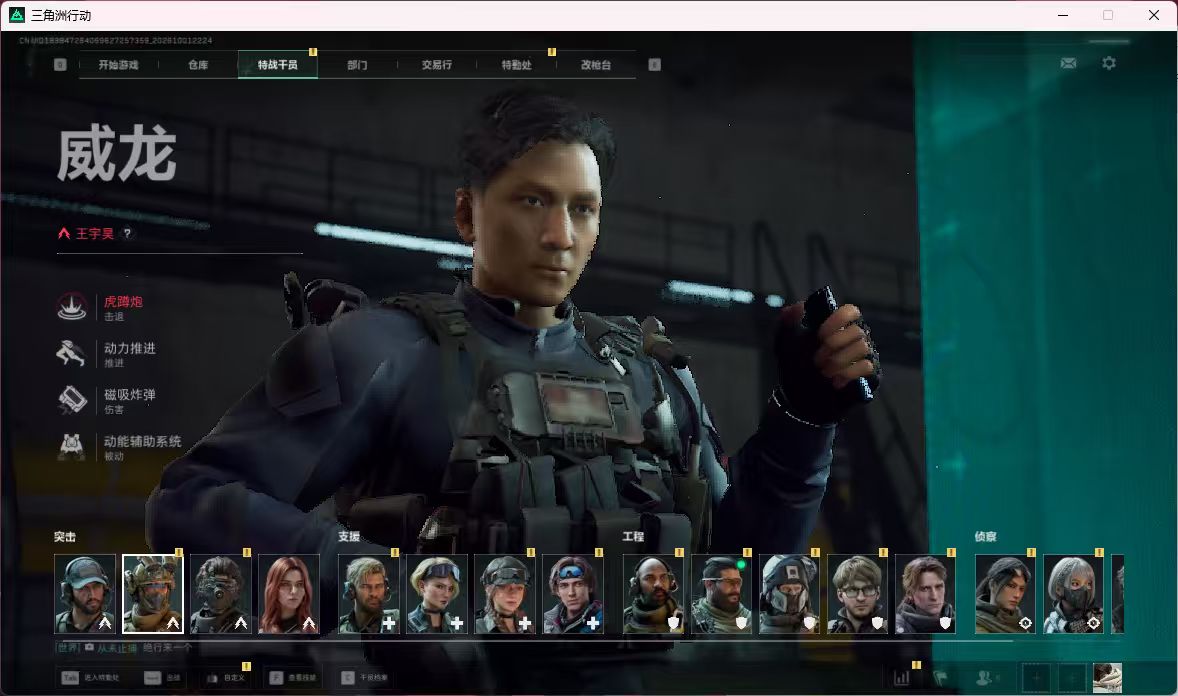Select the 磁吸炸弹 skill icon

tap(72, 400)
